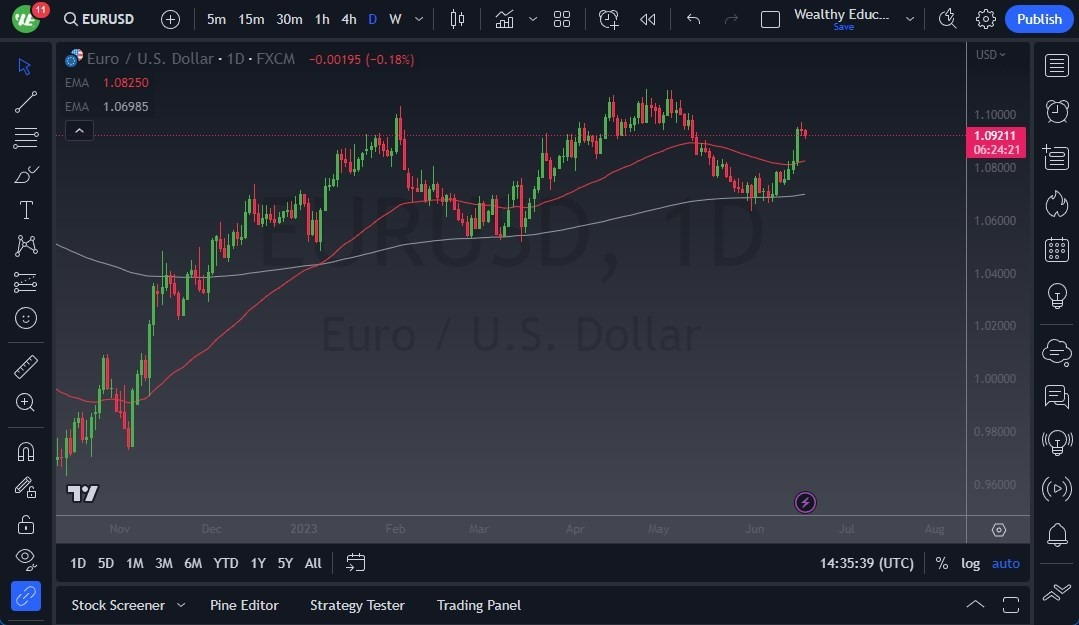Activate the Zoom In tool
The image size is (1079, 625).
coord(26,403)
